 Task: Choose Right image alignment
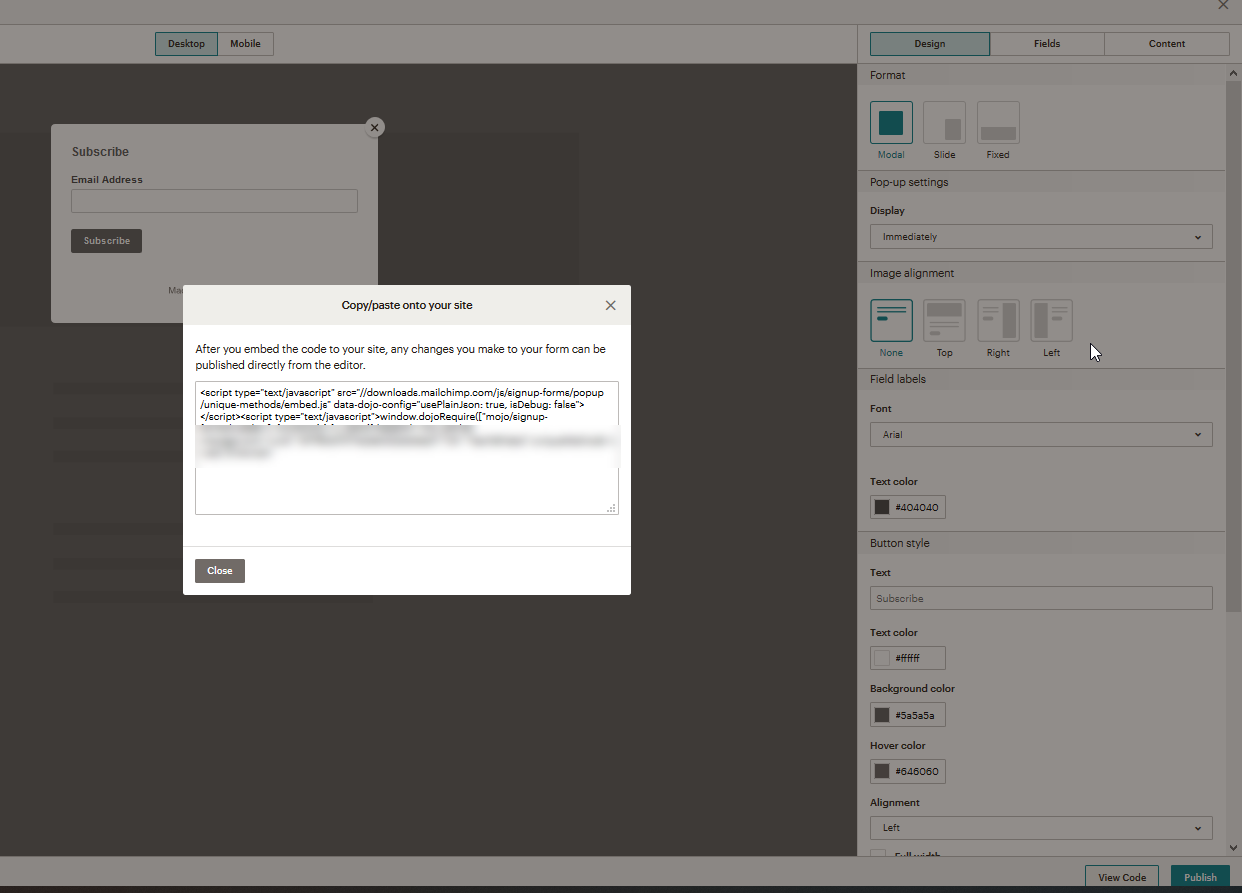pos(998,320)
